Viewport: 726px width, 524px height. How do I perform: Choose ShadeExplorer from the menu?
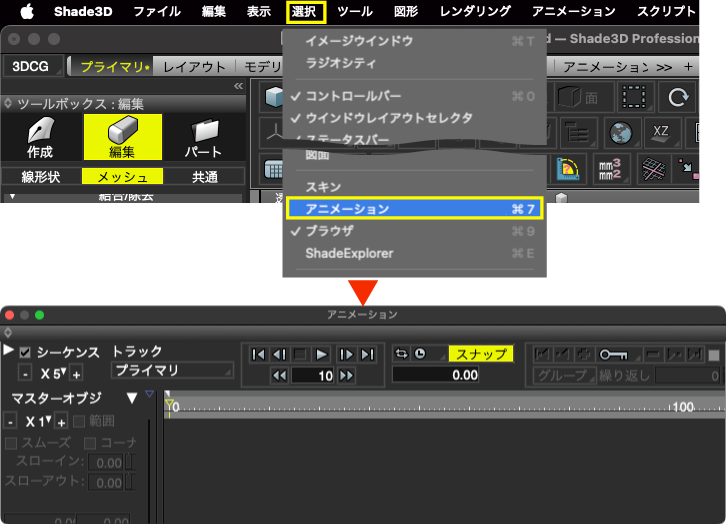coord(412,253)
